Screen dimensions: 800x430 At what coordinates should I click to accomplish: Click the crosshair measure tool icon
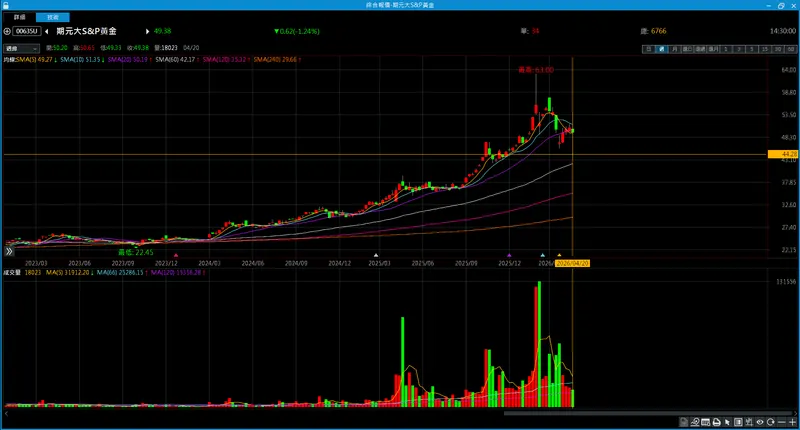pyautogui.click(x=749, y=422)
